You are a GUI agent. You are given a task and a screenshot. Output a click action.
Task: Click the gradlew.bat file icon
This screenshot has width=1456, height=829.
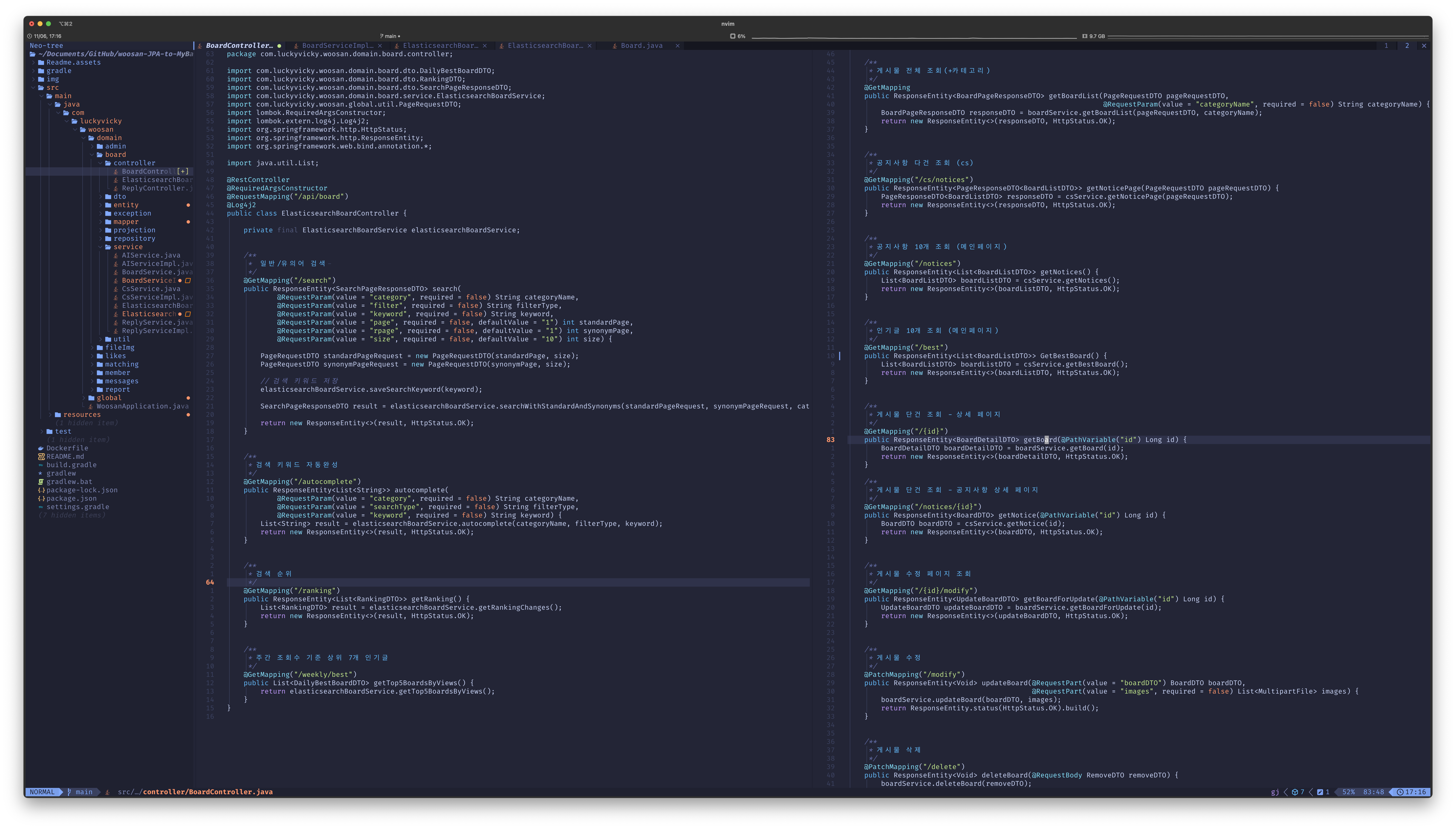click(41, 482)
